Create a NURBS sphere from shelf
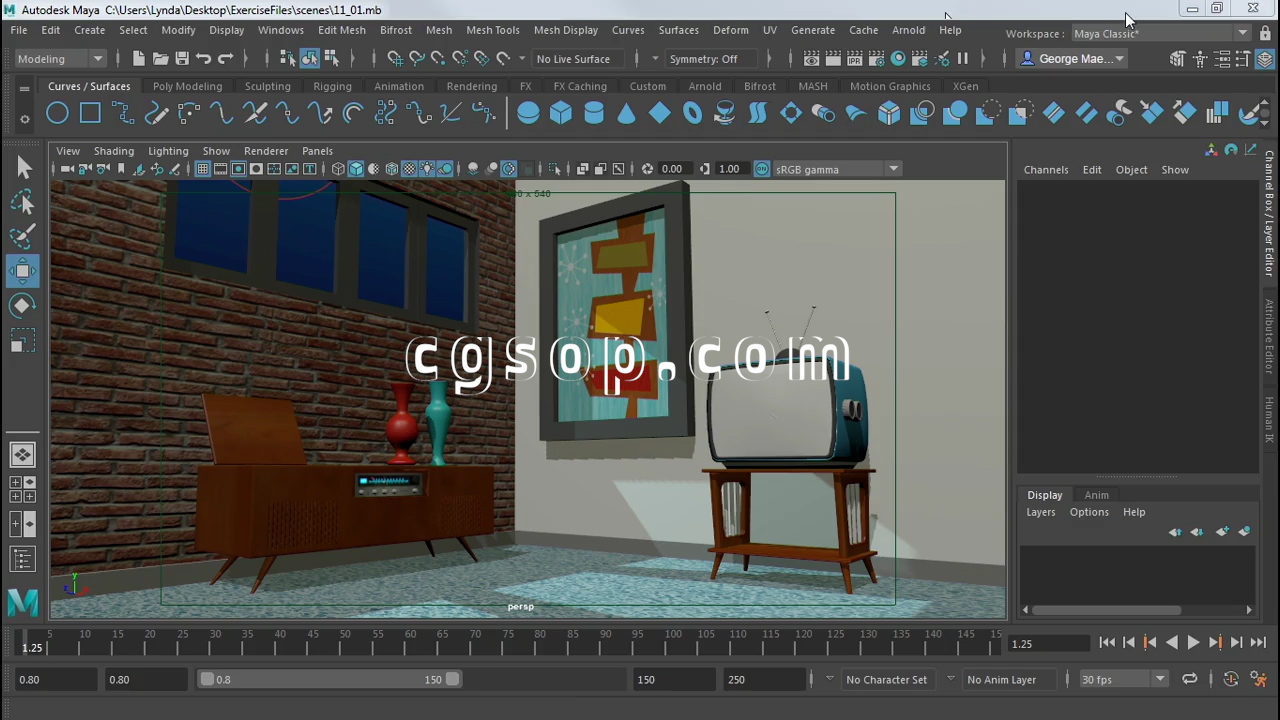This screenshot has width=1280, height=720. click(528, 113)
